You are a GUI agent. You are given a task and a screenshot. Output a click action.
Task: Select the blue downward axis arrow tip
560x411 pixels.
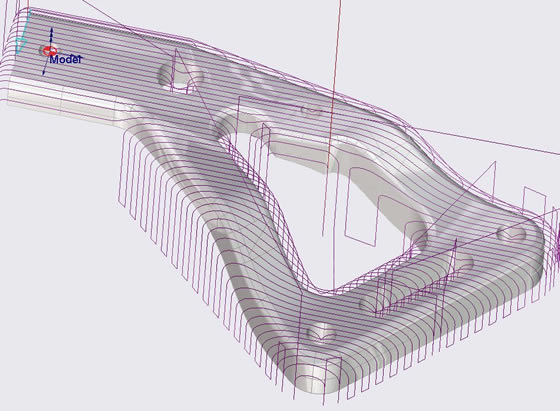coord(44,73)
